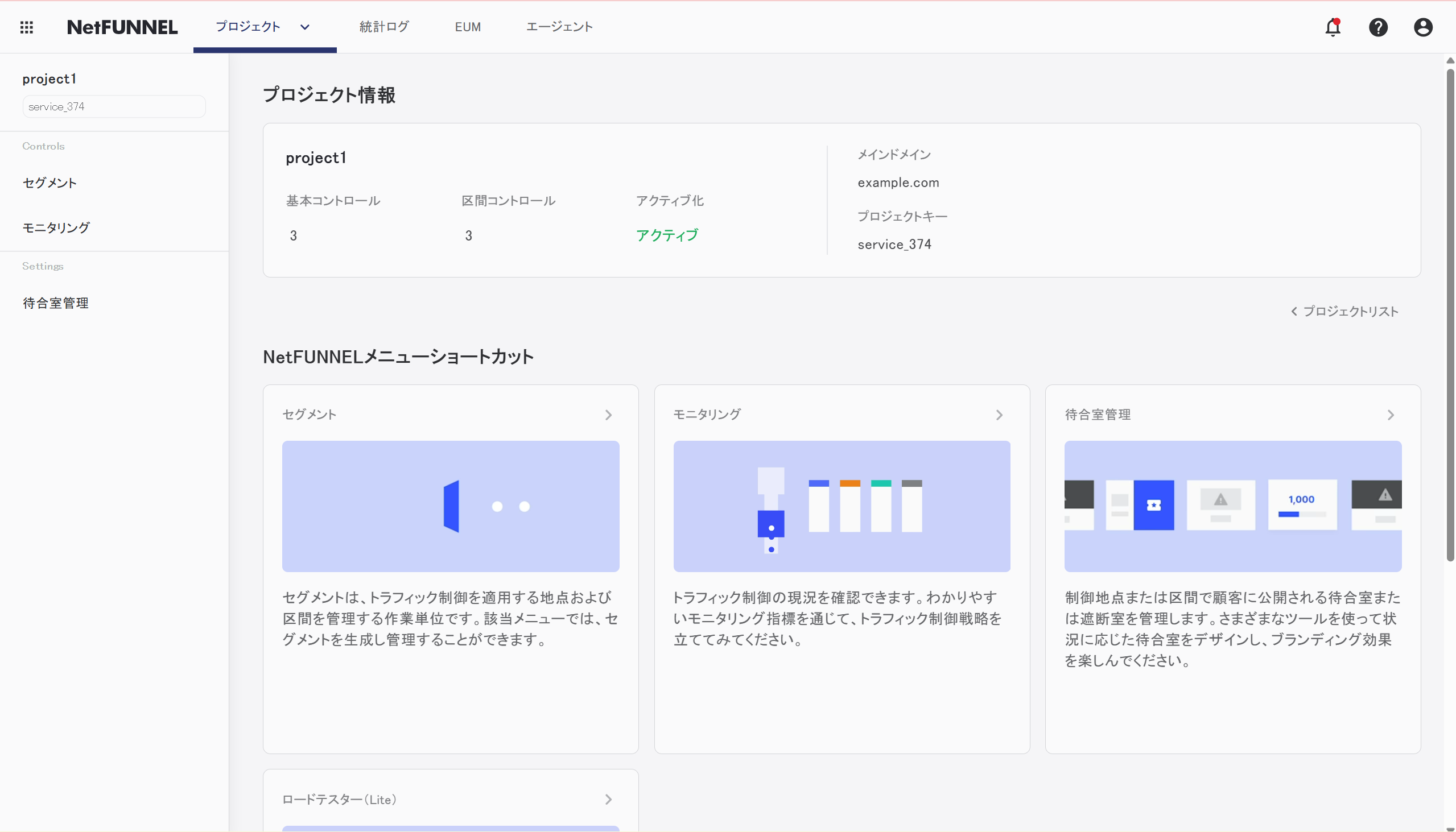Click the セグメント card arrow icon
Screen dimensions: 1456x832
coord(608,415)
